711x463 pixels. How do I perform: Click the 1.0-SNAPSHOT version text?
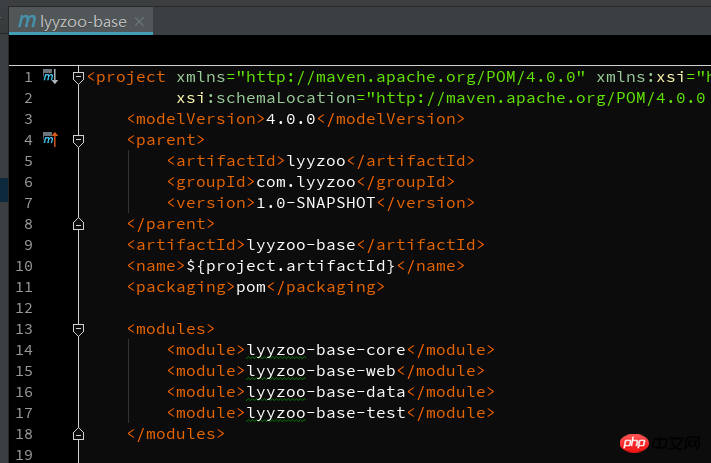tap(316, 203)
